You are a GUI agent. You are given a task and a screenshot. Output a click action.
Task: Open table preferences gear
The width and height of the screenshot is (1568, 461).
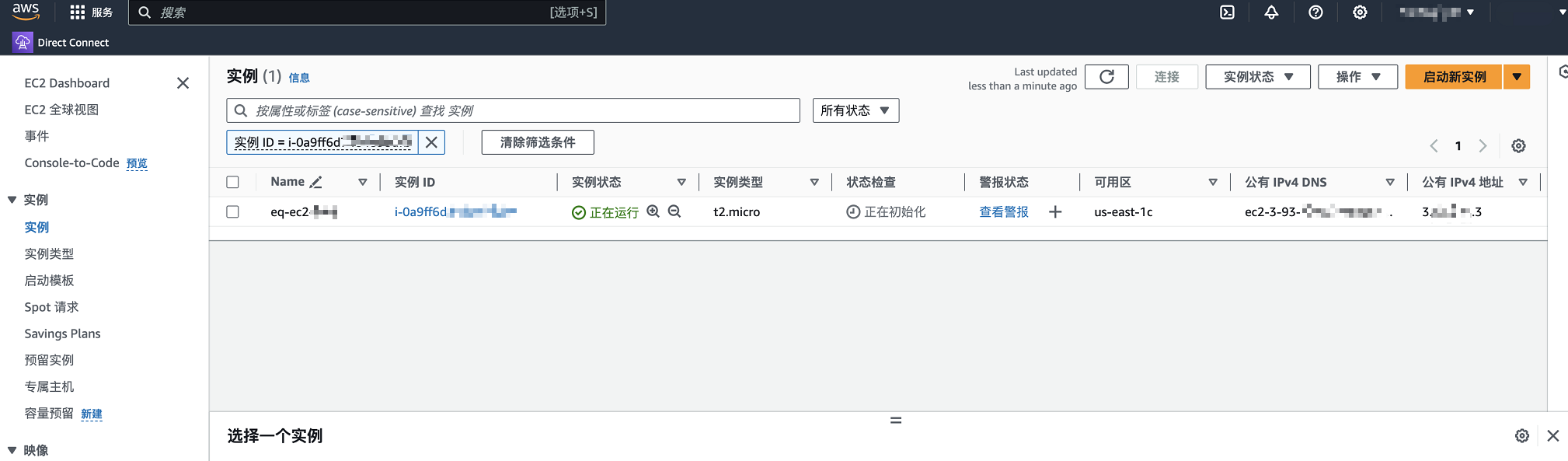[1518, 146]
